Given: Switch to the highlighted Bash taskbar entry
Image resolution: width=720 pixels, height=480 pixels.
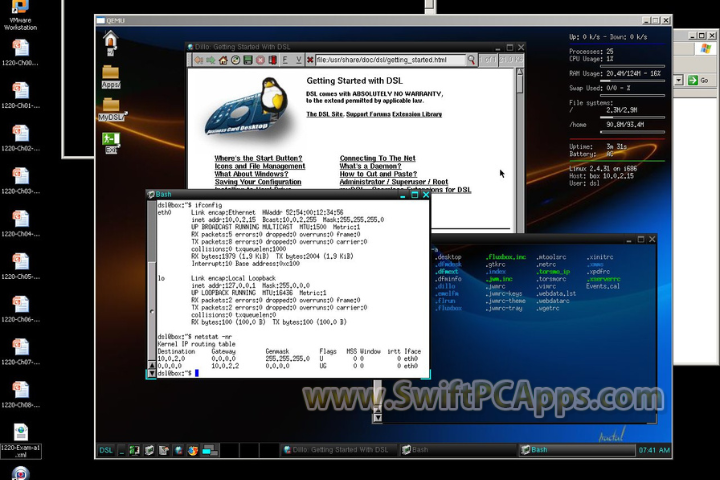Looking at the screenshot, I should click(x=576, y=450).
